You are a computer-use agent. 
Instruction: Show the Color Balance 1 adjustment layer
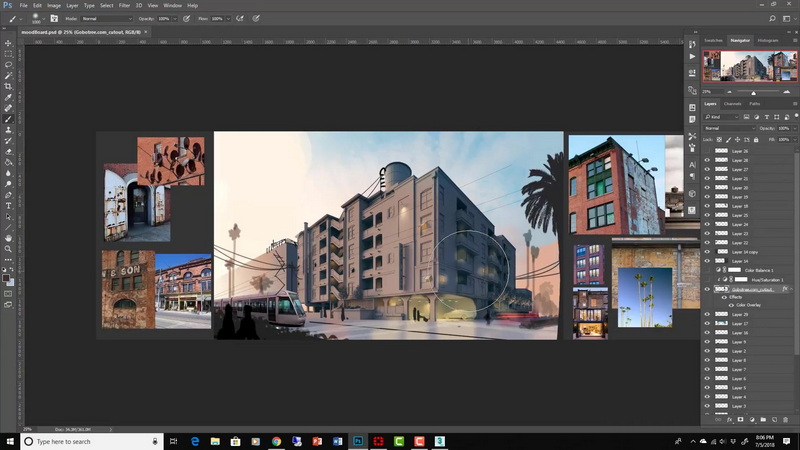[707, 270]
